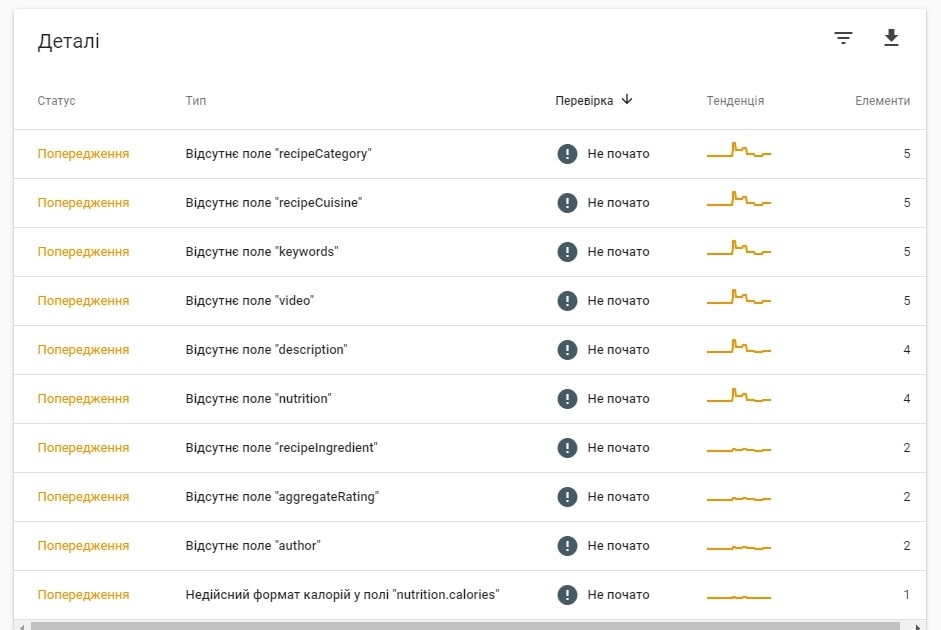941x630 pixels.
Task: Click the exclamation icon in description row
Action: [567, 350]
